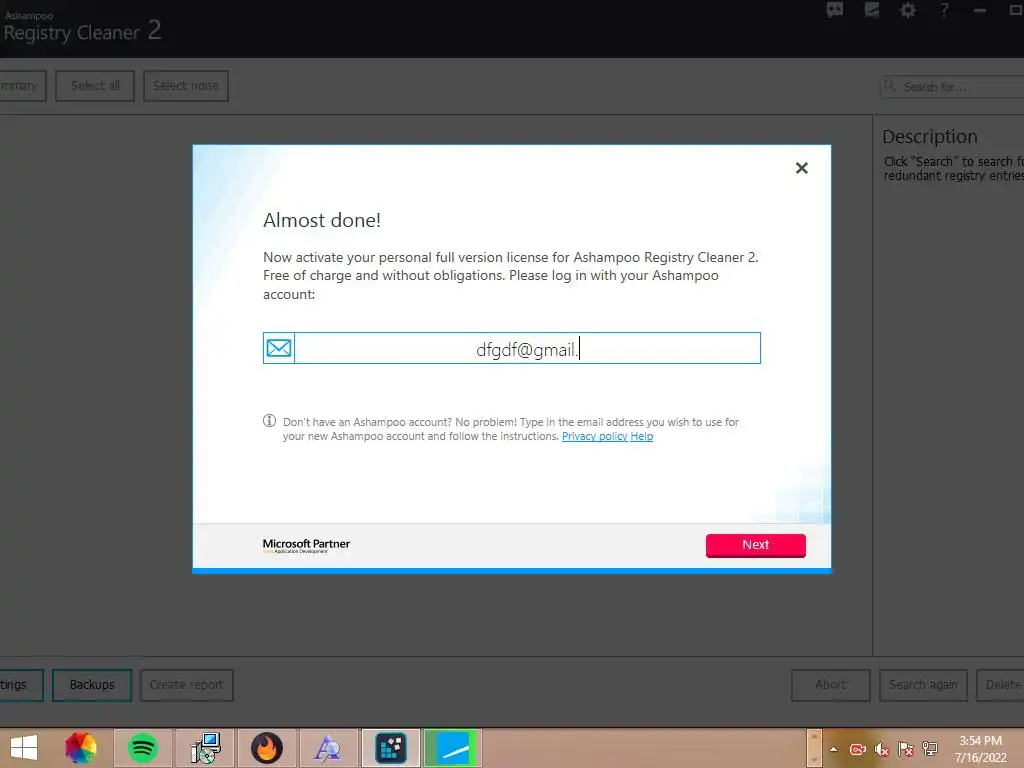Click Select none in Registry Cleaner
Image resolution: width=1024 pixels, height=768 pixels.
point(185,86)
